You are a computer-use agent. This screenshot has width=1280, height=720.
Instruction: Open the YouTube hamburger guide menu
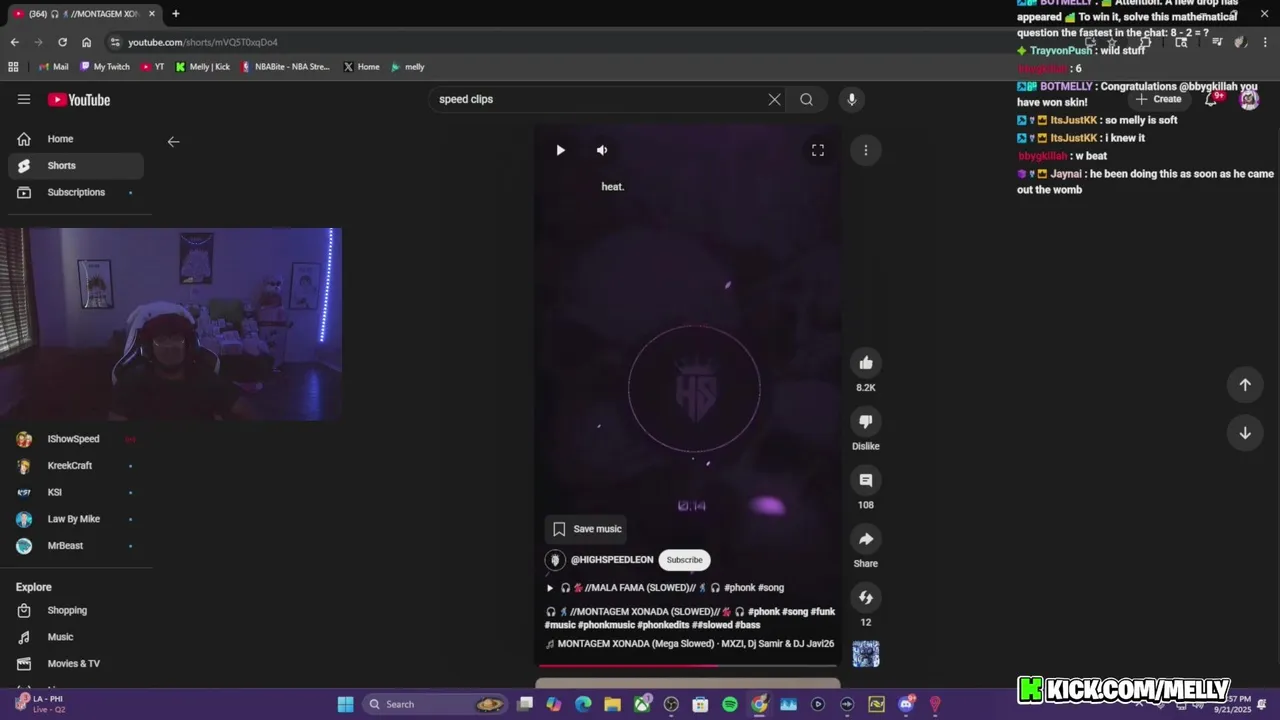click(x=24, y=99)
